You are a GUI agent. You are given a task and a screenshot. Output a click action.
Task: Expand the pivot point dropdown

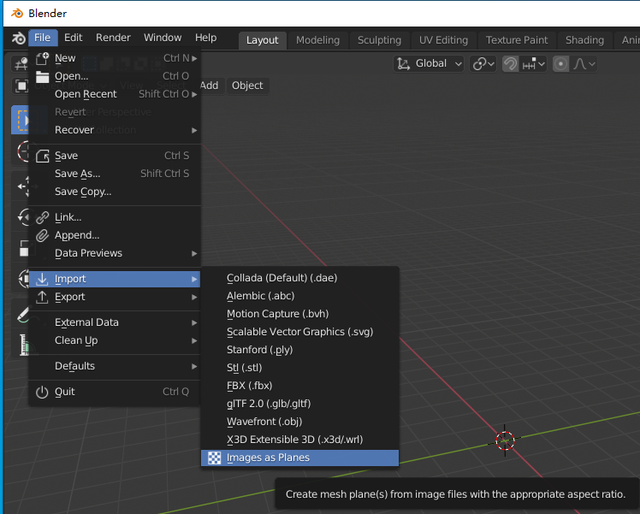[x=484, y=63]
